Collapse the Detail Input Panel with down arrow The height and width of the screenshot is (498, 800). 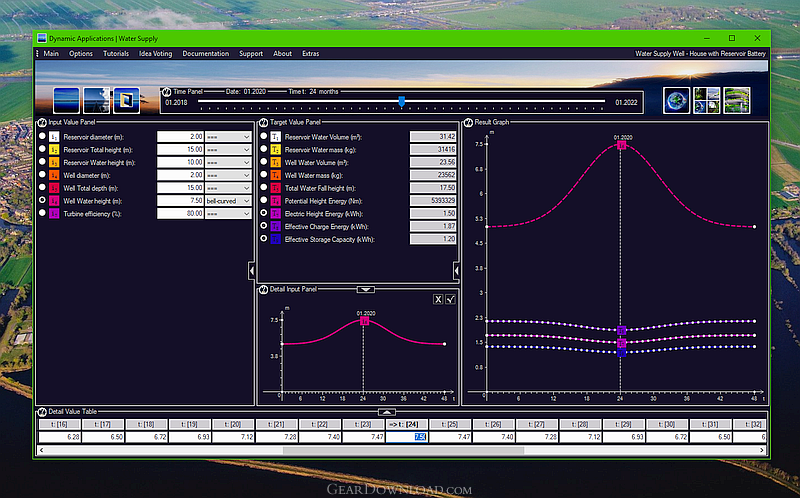click(365, 289)
